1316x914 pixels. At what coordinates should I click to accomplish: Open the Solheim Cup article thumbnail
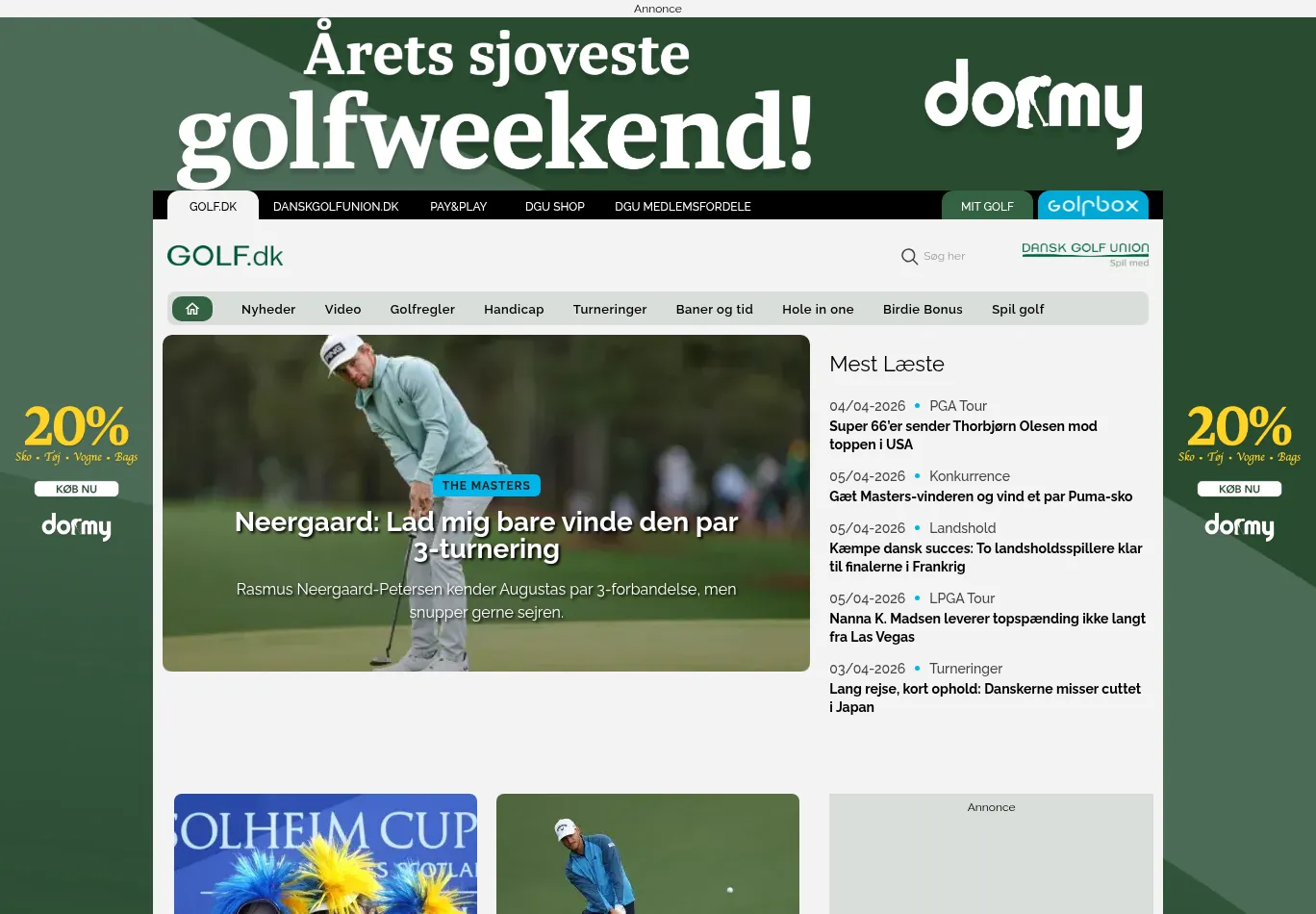point(325,853)
